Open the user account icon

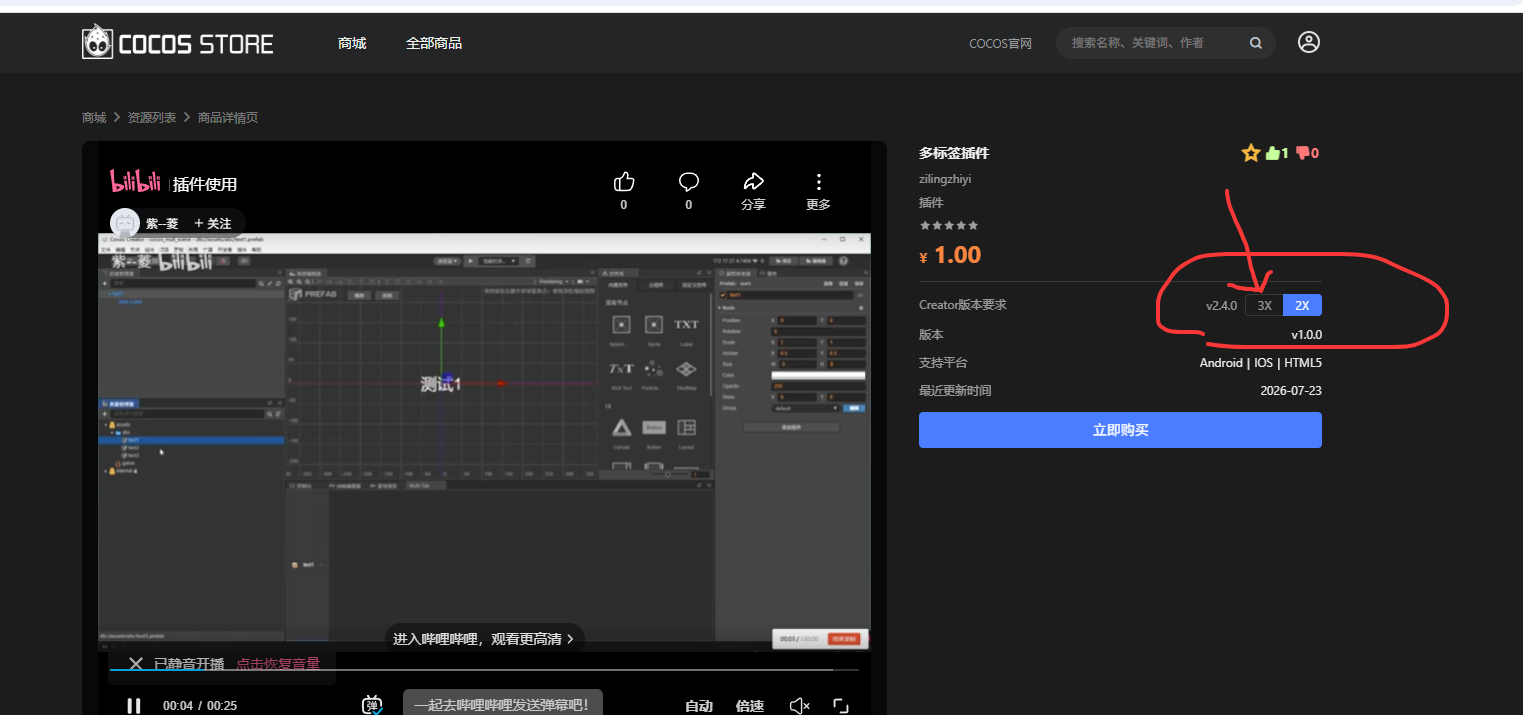coord(1308,42)
